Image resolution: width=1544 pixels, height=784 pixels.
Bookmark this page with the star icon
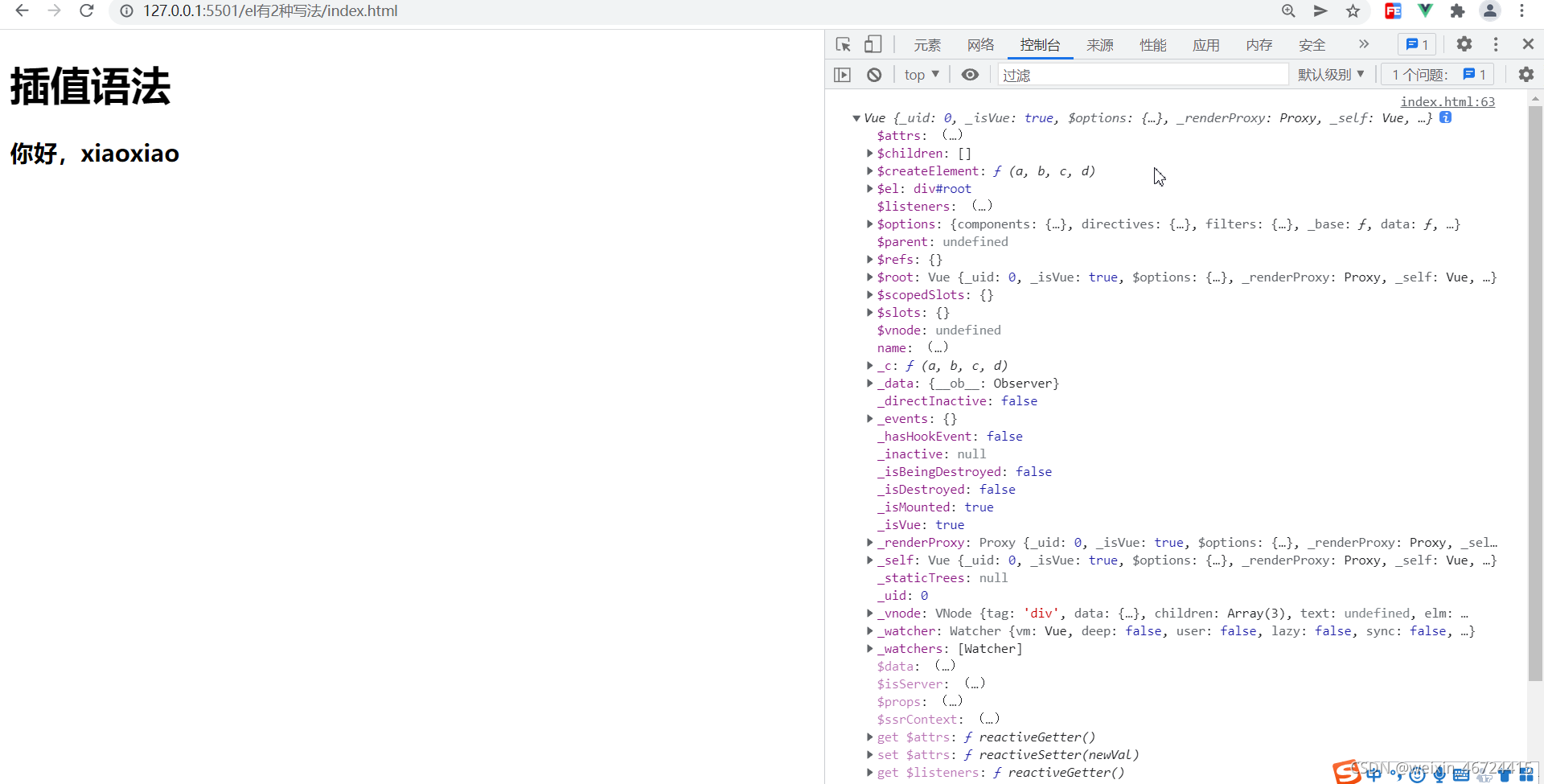click(1353, 10)
